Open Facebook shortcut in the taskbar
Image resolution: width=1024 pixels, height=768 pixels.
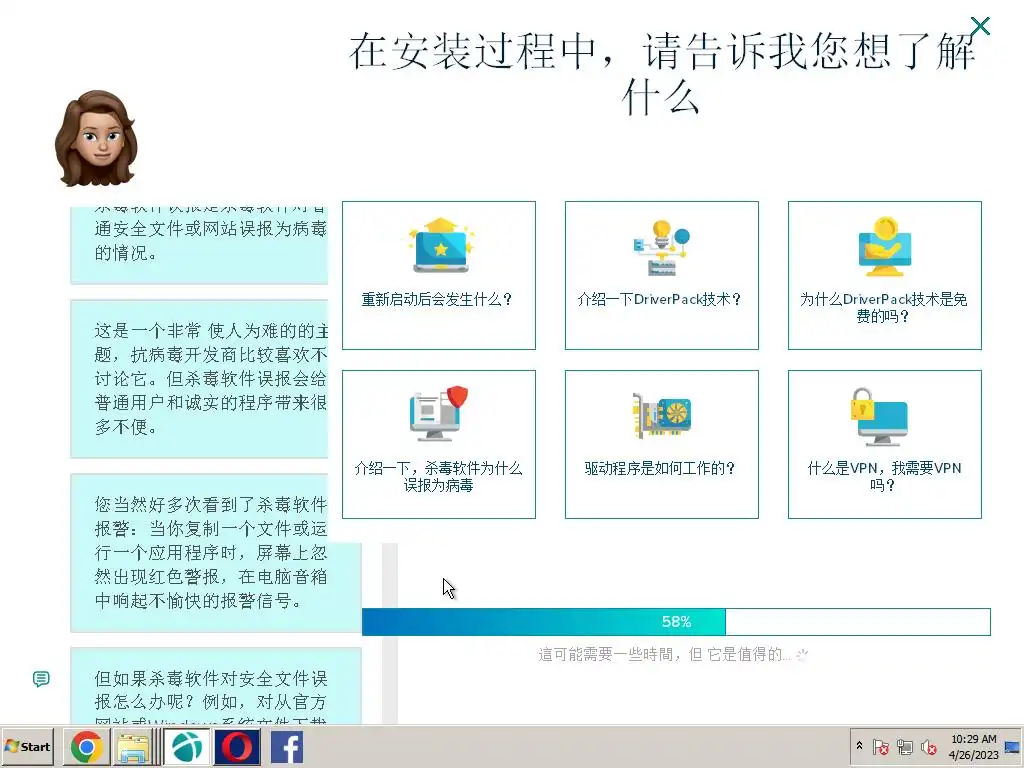coord(287,747)
